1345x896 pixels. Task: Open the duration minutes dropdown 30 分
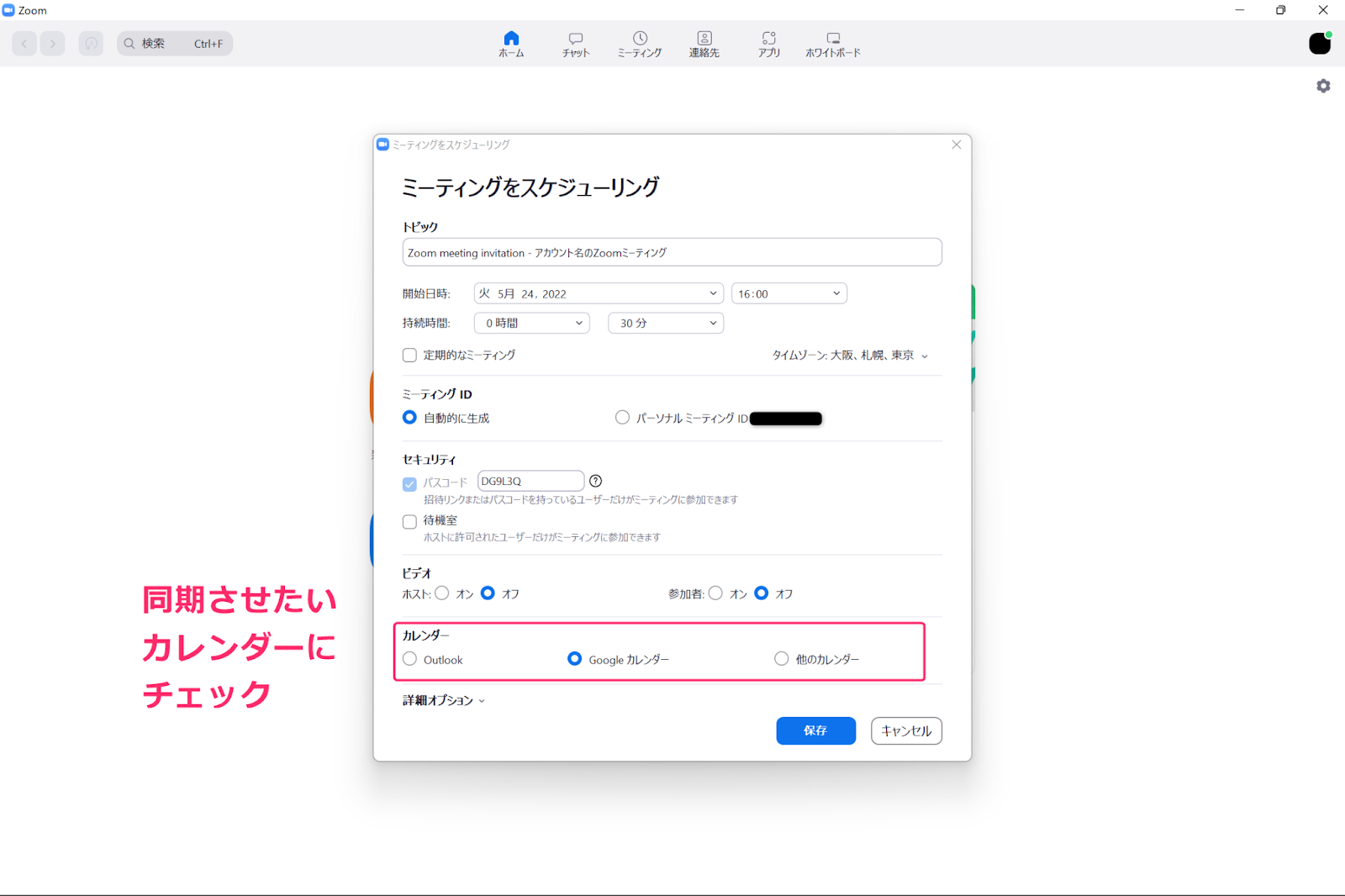(666, 323)
